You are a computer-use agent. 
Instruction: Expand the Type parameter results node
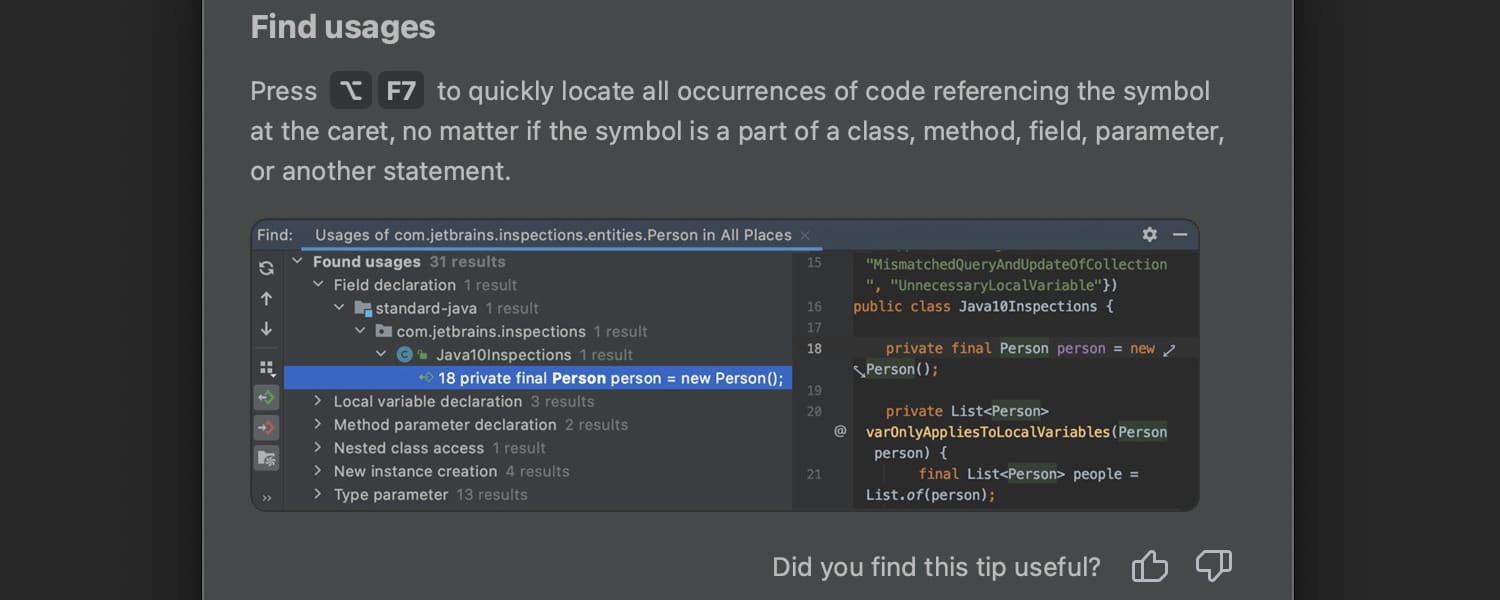click(x=318, y=494)
